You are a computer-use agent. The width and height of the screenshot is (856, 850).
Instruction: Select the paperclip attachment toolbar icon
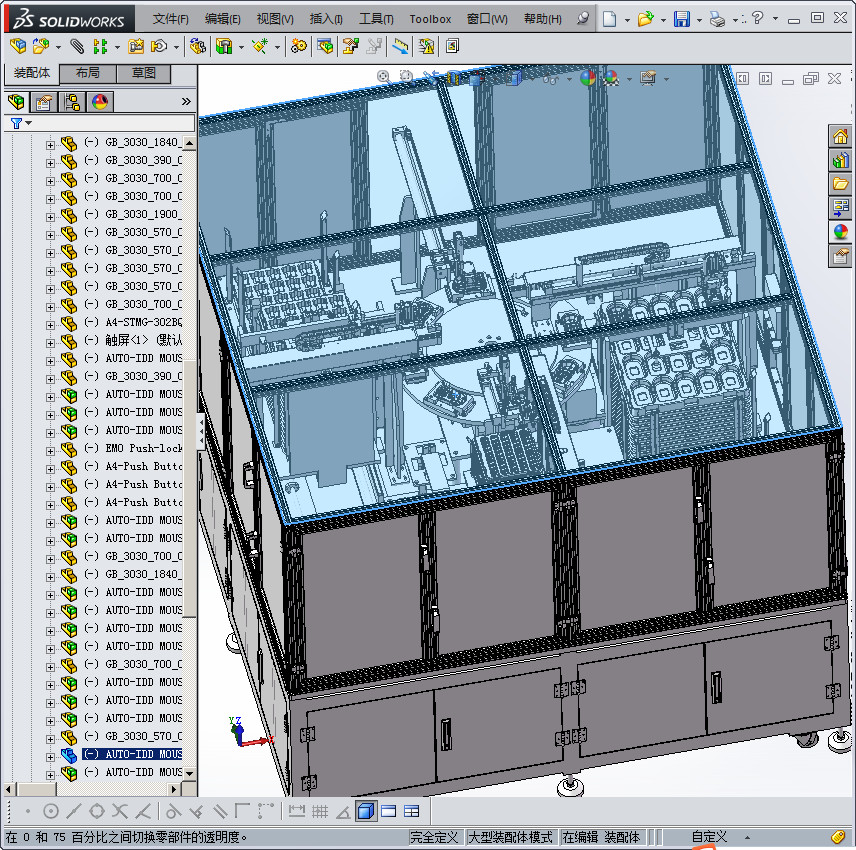click(77, 46)
